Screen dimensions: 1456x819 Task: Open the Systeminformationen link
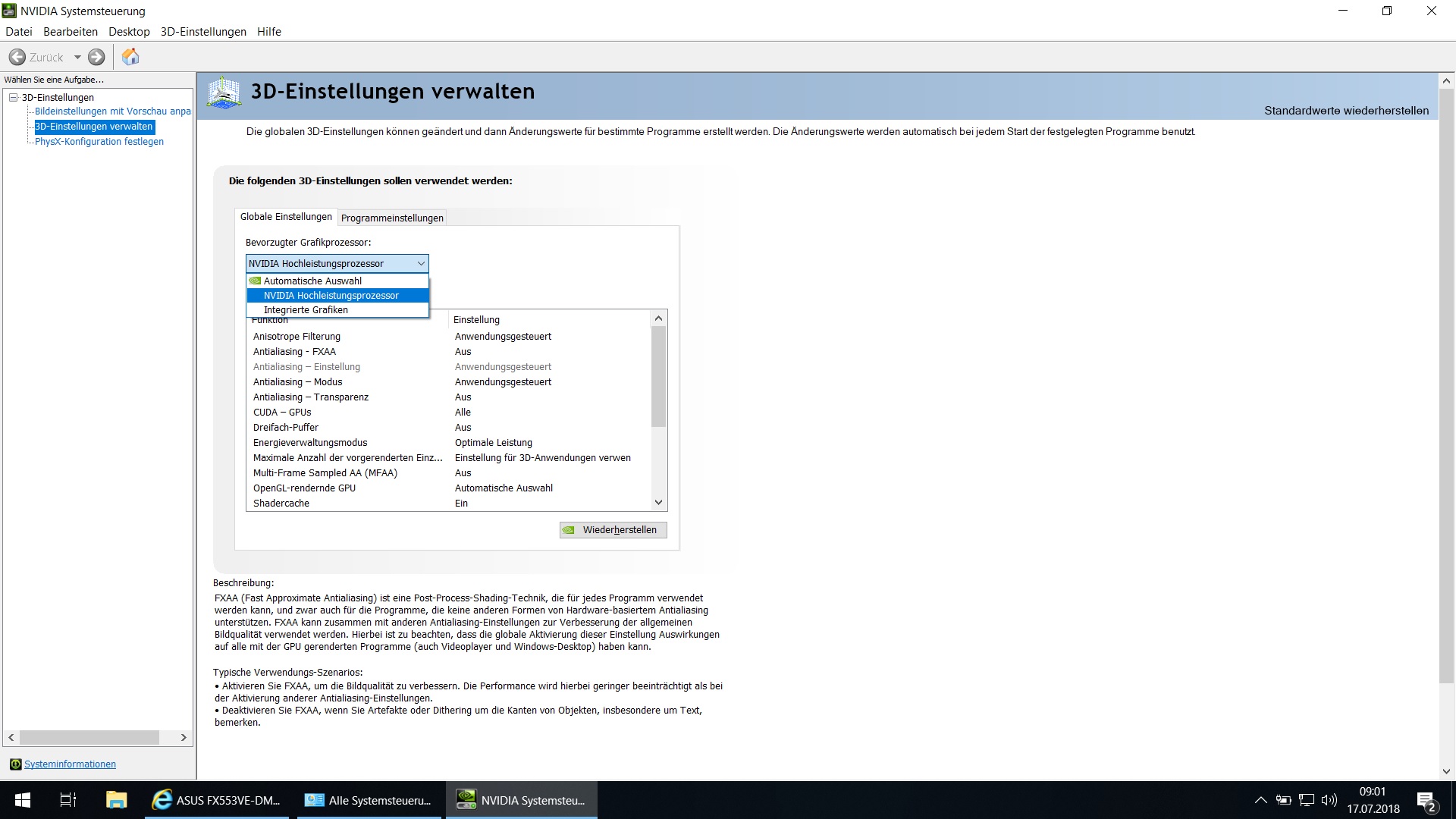coord(70,764)
